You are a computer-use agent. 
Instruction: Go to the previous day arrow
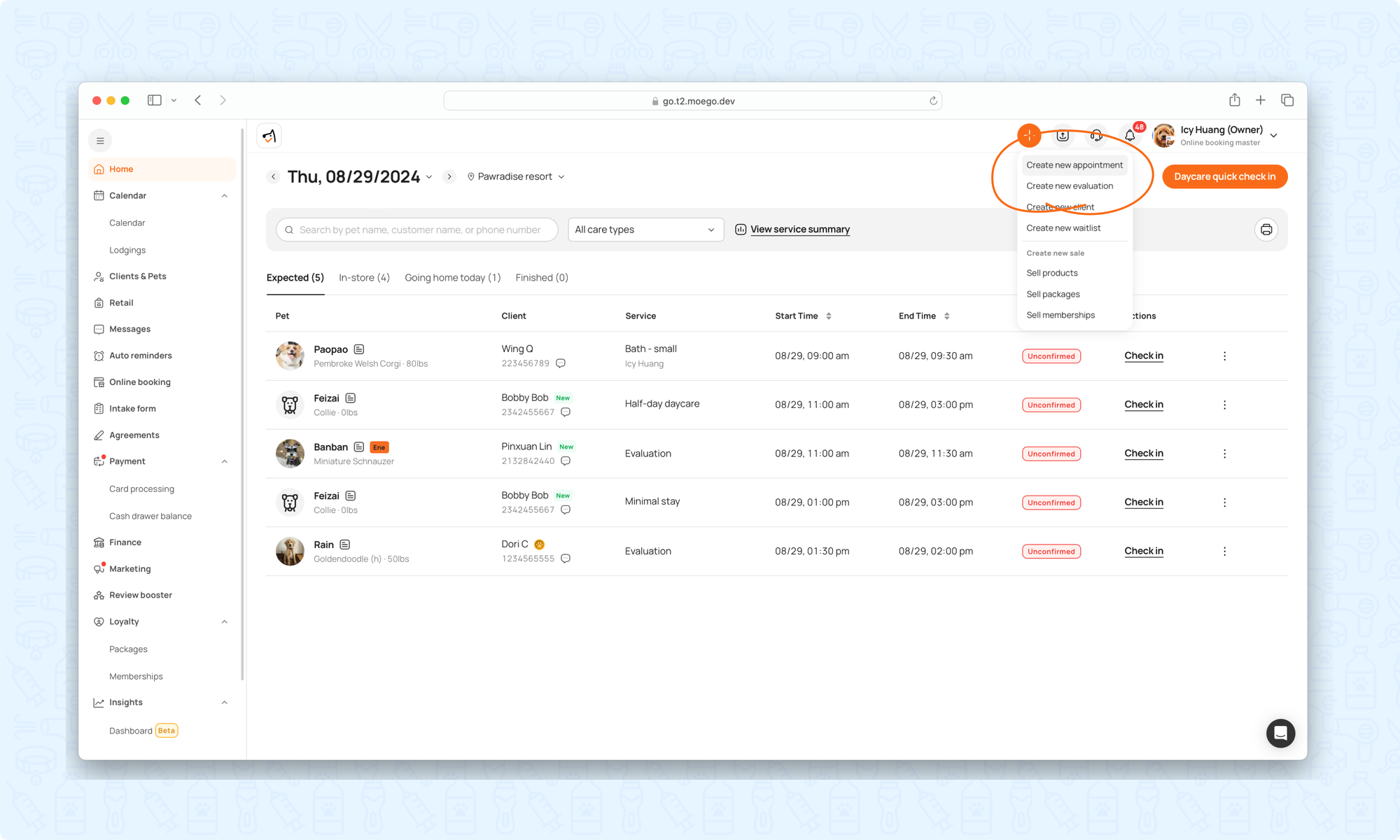click(274, 177)
